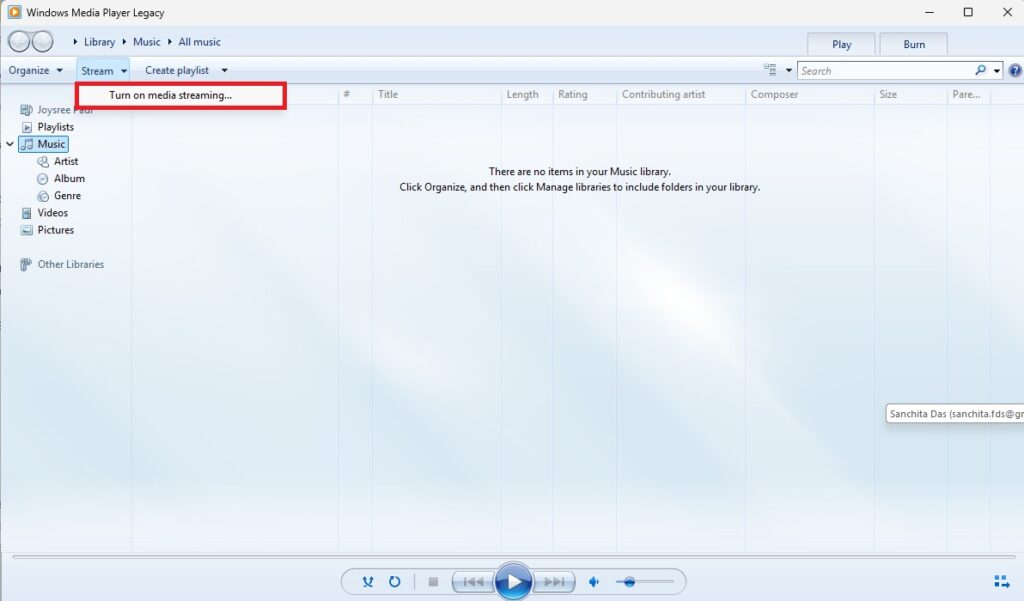This screenshot has height=601, width=1024.
Task: Switch to Now Playing view
Action: coord(1001,580)
